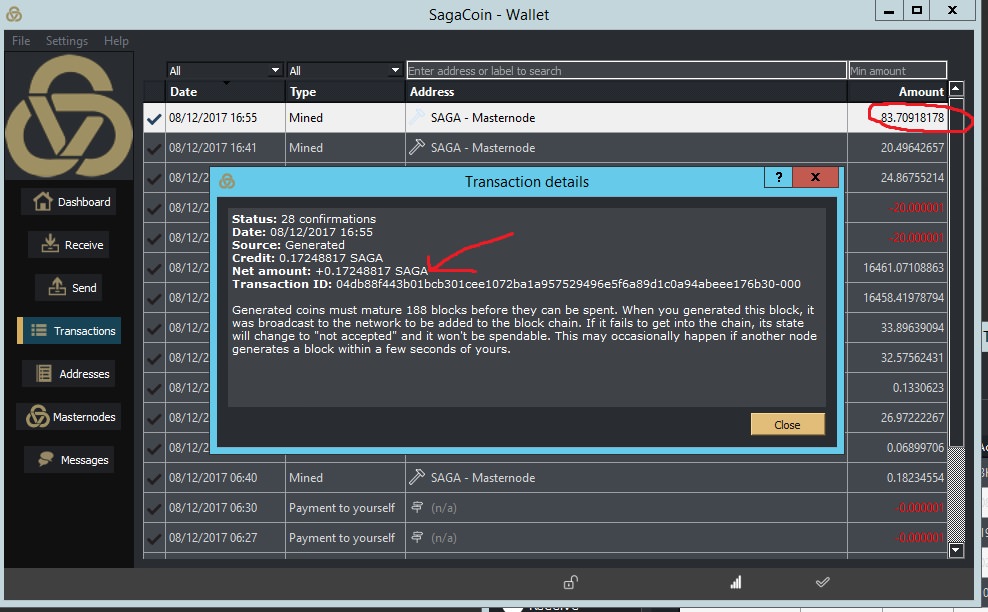Image resolution: width=988 pixels, height=612 pixels.
Task: Click the pickaxe icon in 16:41 Masternode row
Action: tap(416, 147)
